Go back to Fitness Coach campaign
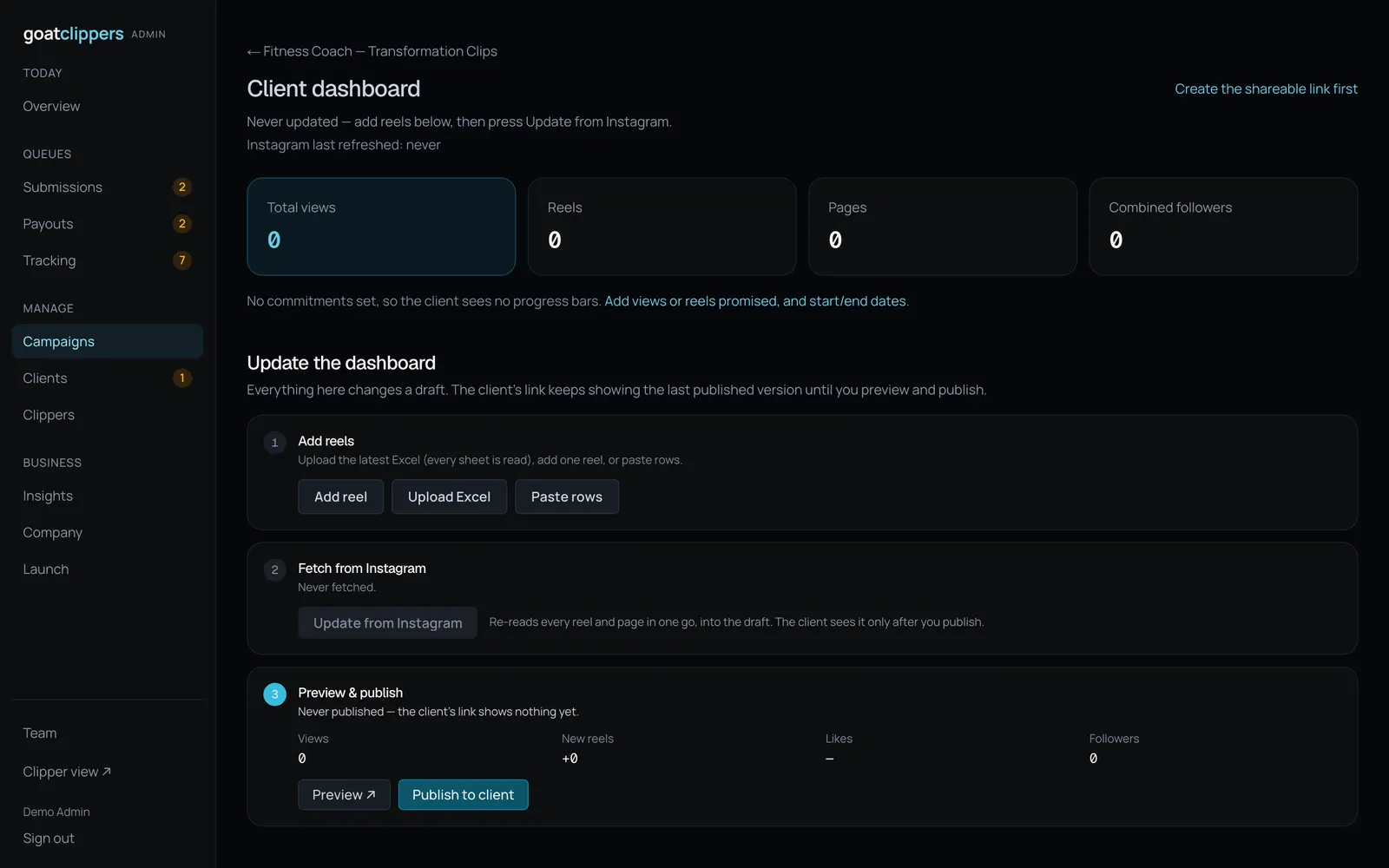The height and width of the screenshot is (868, 1389). [x=372, y=51]
